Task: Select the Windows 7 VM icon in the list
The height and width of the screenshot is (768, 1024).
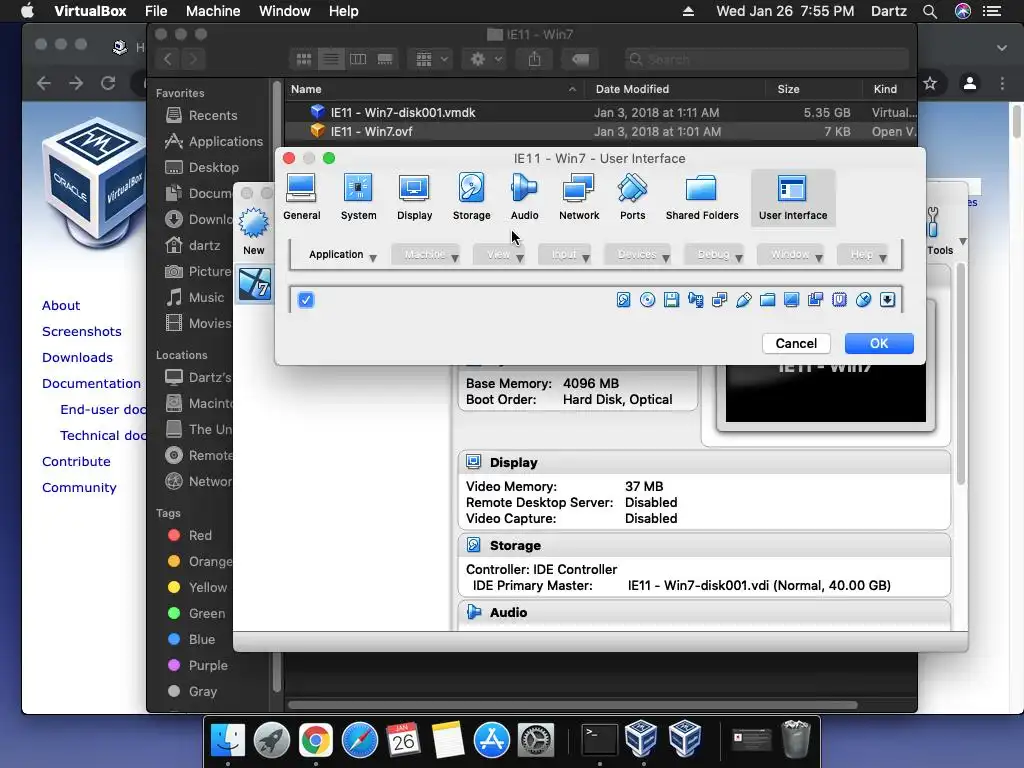Action: (x=254, y=285)
